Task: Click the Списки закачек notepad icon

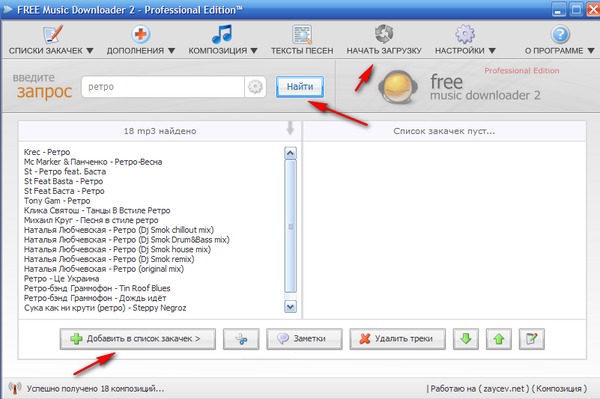Action: pyautogui.click(x=52, y=34)
